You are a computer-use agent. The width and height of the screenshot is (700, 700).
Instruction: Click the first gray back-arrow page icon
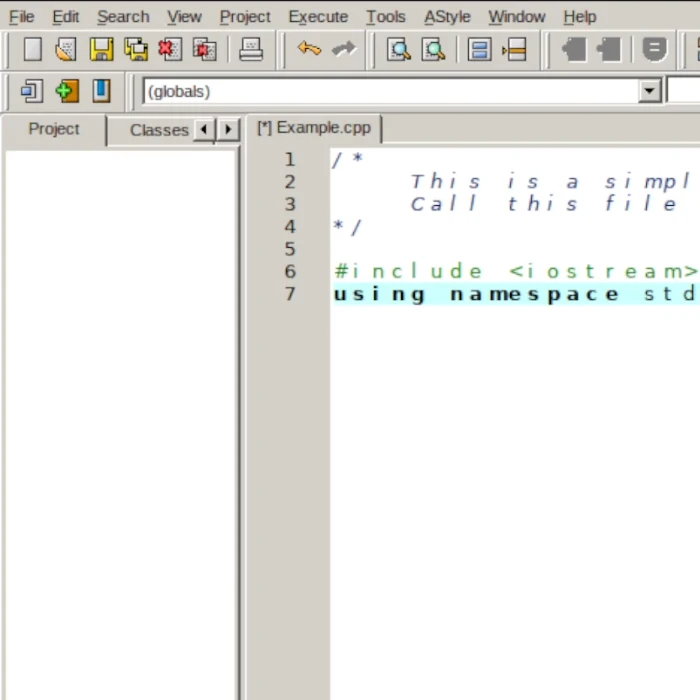574,49
